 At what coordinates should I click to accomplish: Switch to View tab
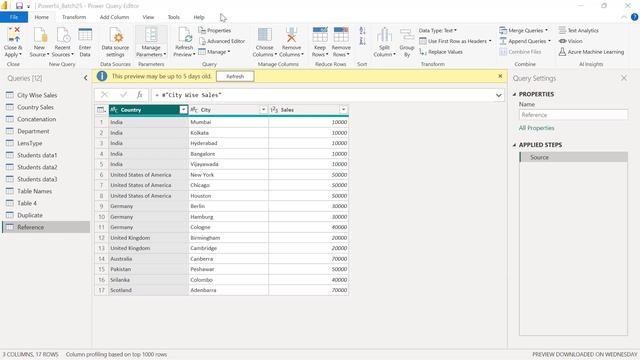[148, 17]
